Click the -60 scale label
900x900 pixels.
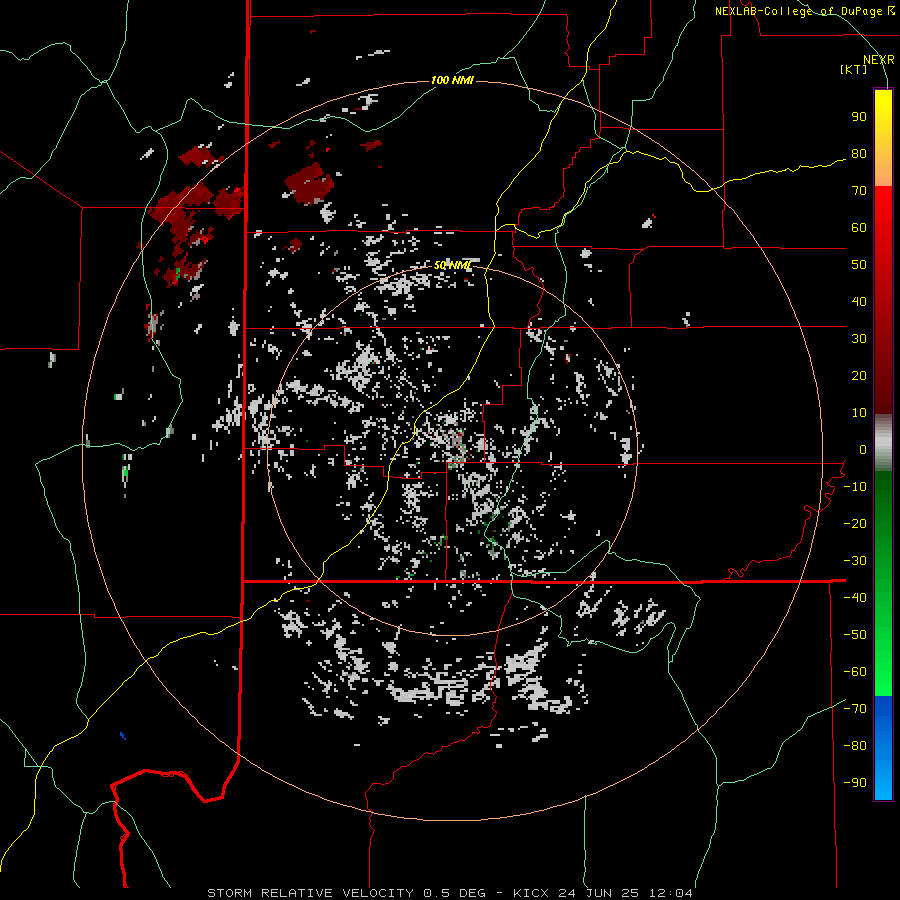coord(855,672)
